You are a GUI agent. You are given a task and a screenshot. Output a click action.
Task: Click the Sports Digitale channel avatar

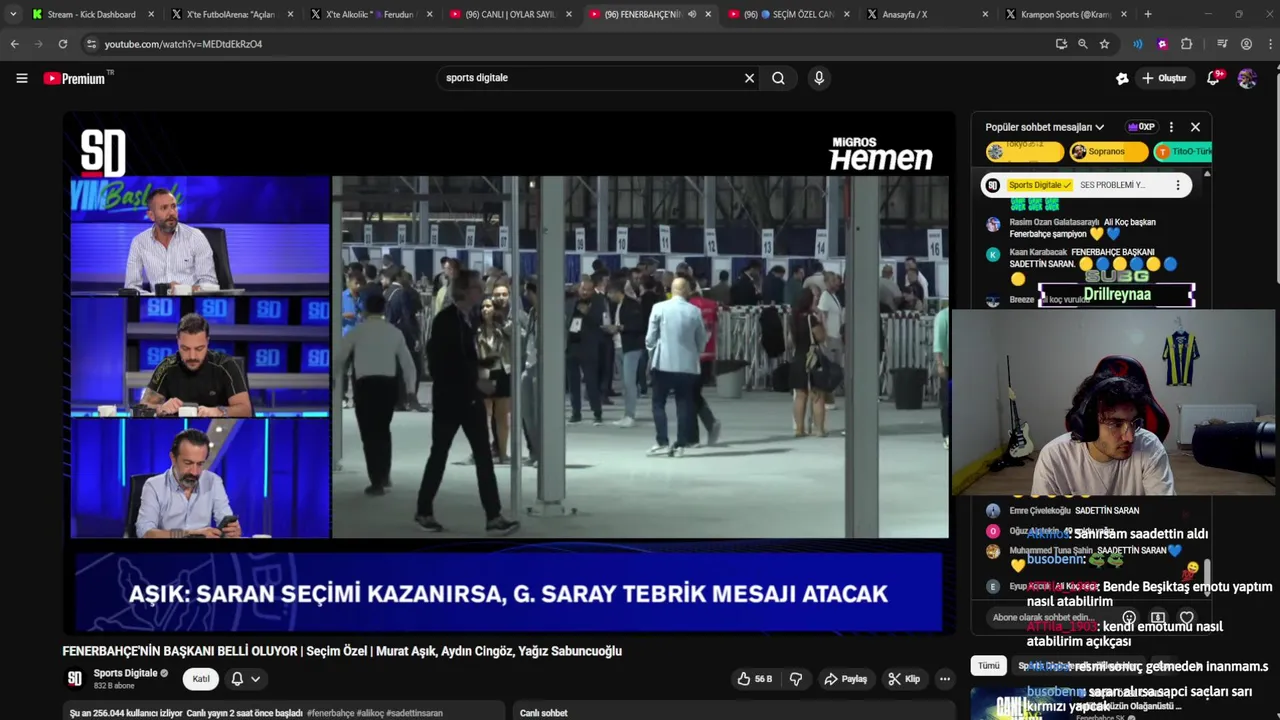coord(74,679)
